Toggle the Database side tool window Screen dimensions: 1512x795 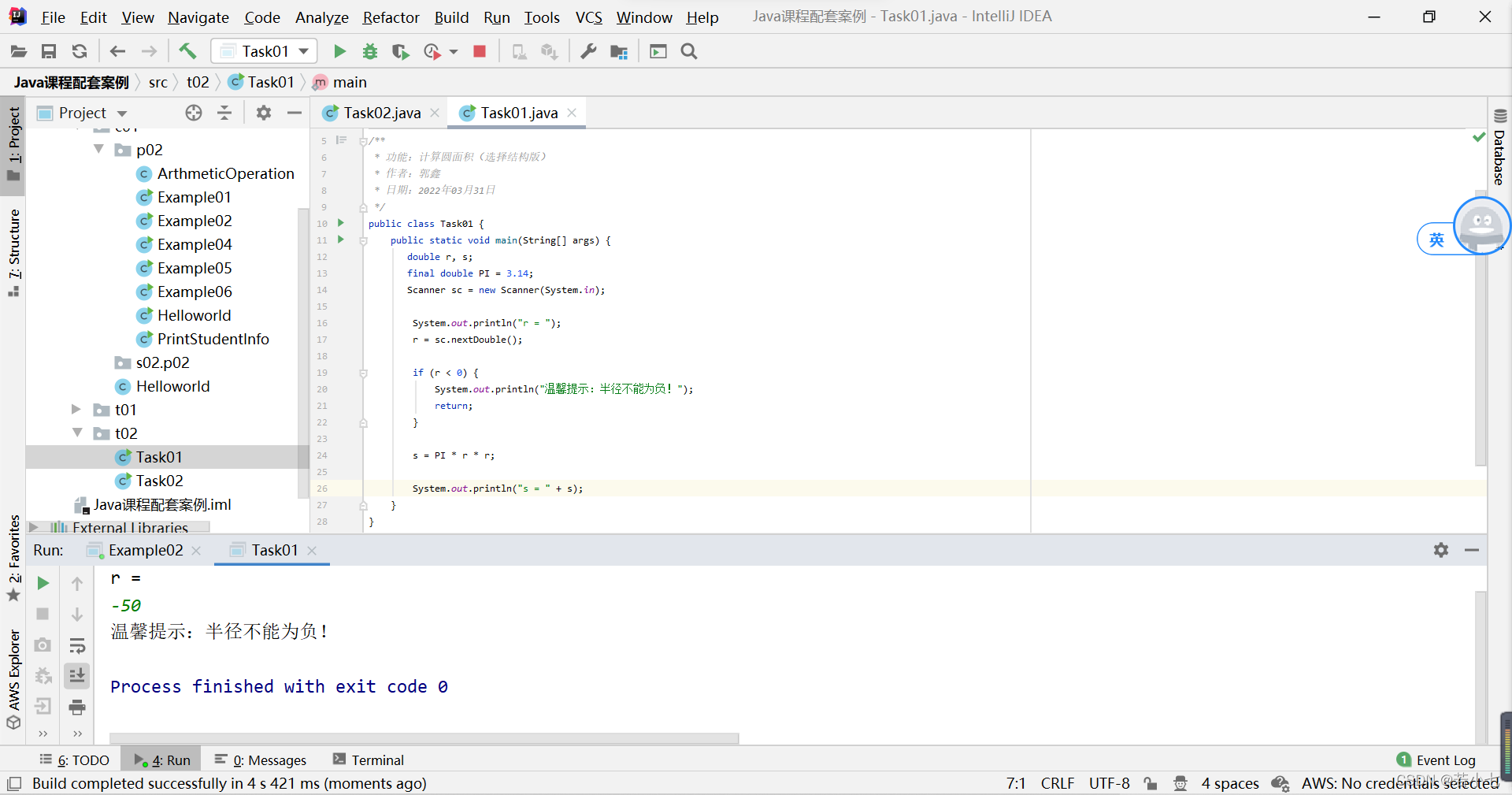(1499, 147)
